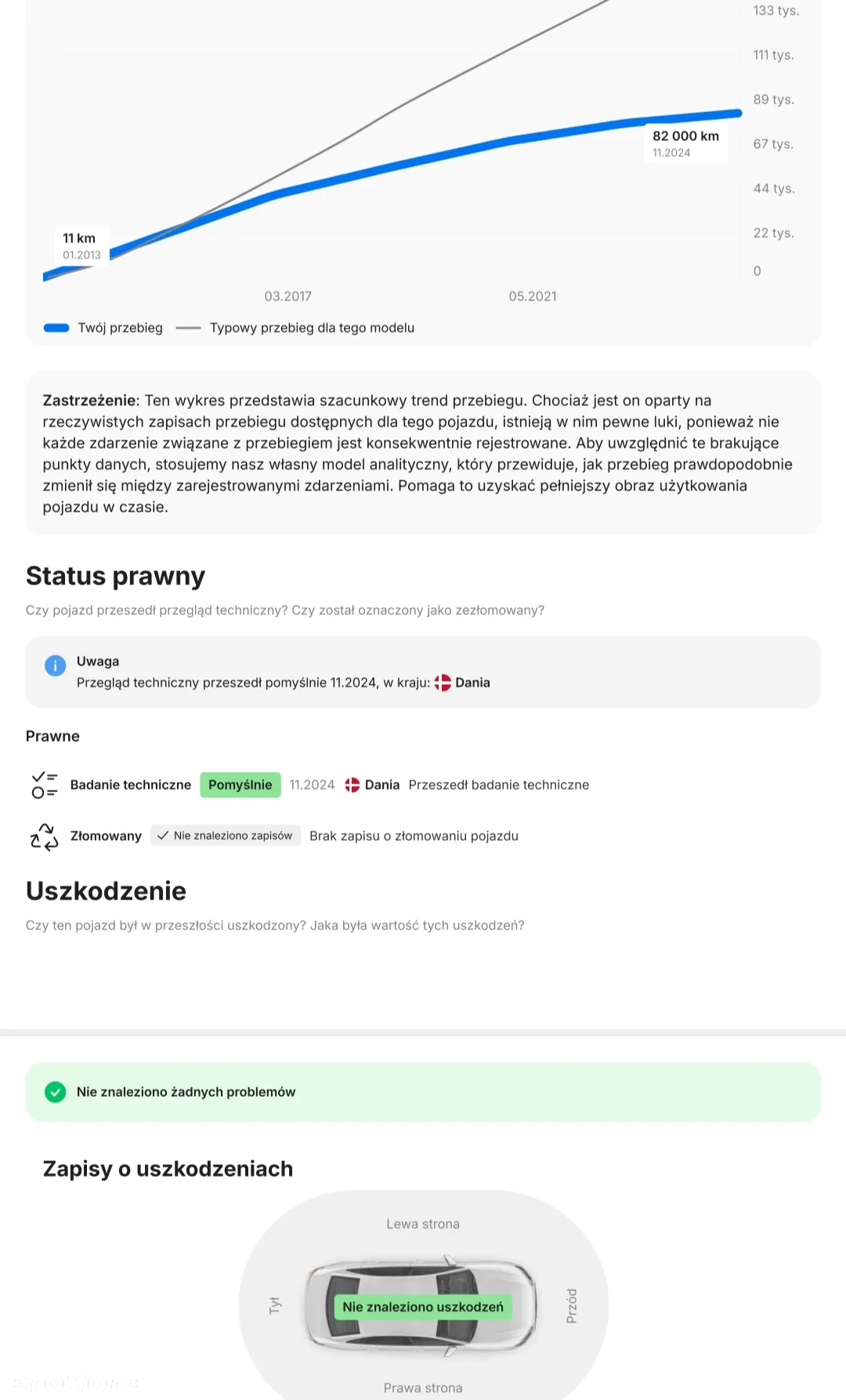Click the 11 km starting mileage tooltip
Viewport: 846px width, 1400px height.
[82, 246]
